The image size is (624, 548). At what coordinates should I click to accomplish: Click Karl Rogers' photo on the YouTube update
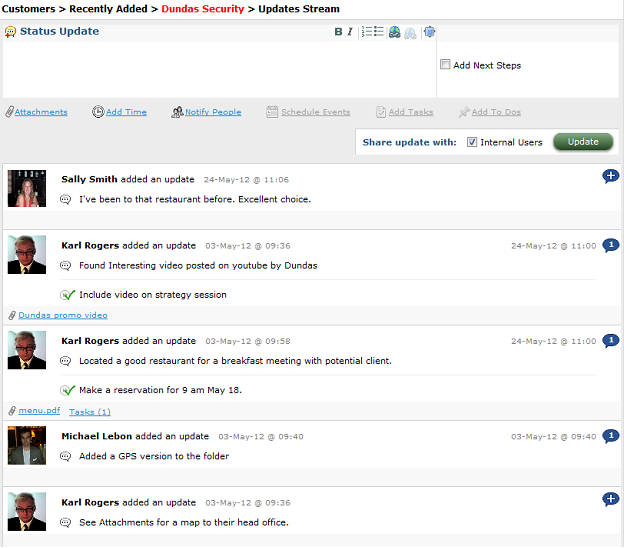[x=27, y=255]
